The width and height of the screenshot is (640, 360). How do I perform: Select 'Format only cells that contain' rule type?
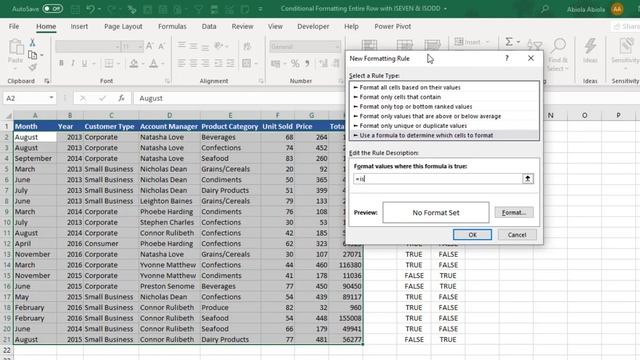[444, 97]
